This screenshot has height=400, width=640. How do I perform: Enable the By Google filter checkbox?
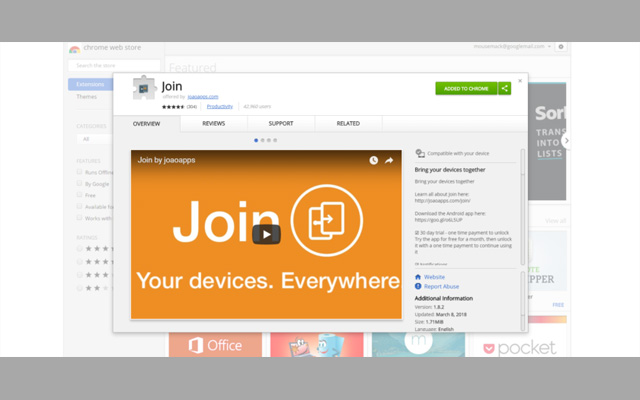coord(79,183)
